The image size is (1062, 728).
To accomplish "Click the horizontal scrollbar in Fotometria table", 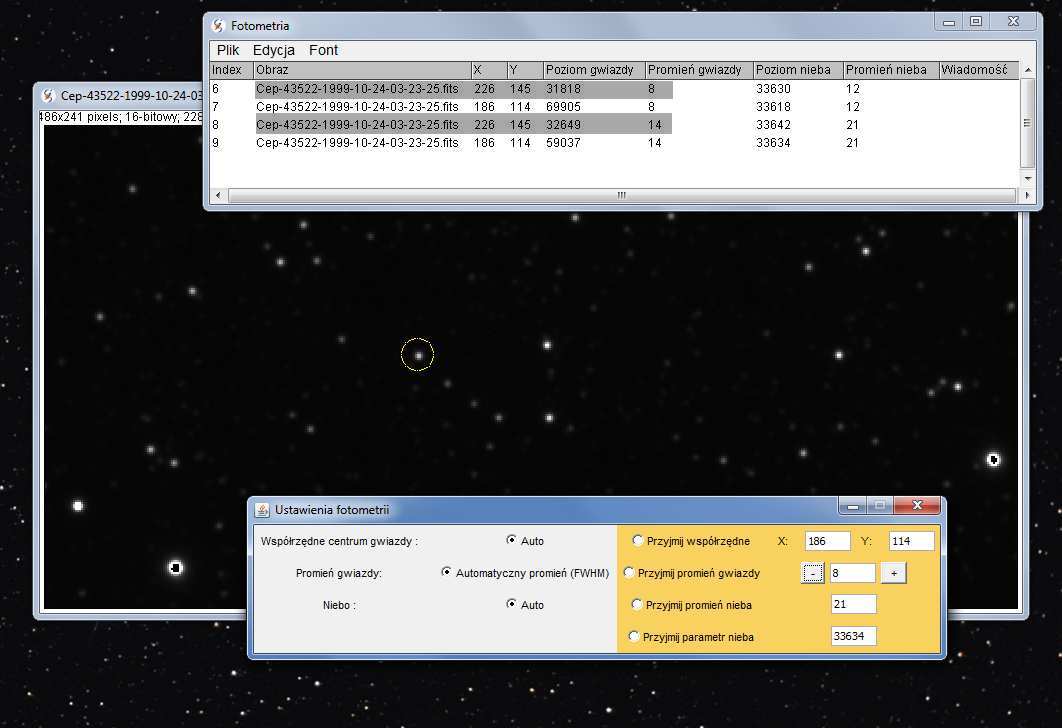I will click(620, 195).
